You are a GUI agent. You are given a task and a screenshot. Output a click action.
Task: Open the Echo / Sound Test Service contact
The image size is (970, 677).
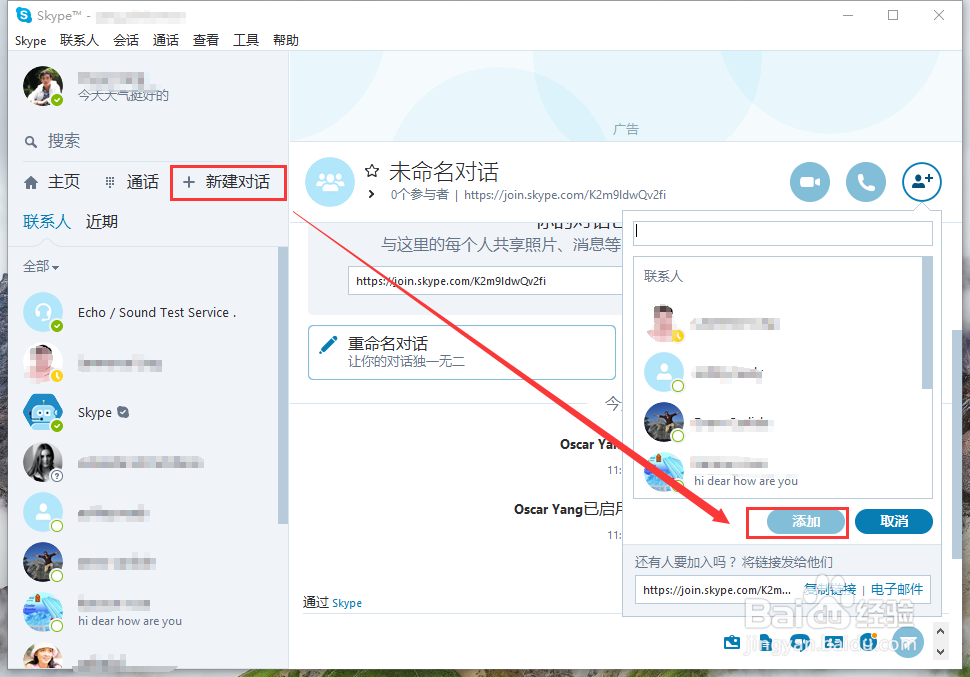(148, 313)
